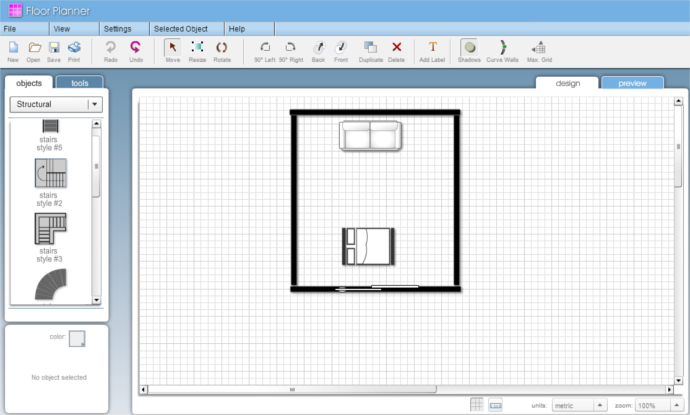Image resolution: width=690 pixels, height=415 pixels.
Task: Open the Help menu
Action: coord(250,29)
